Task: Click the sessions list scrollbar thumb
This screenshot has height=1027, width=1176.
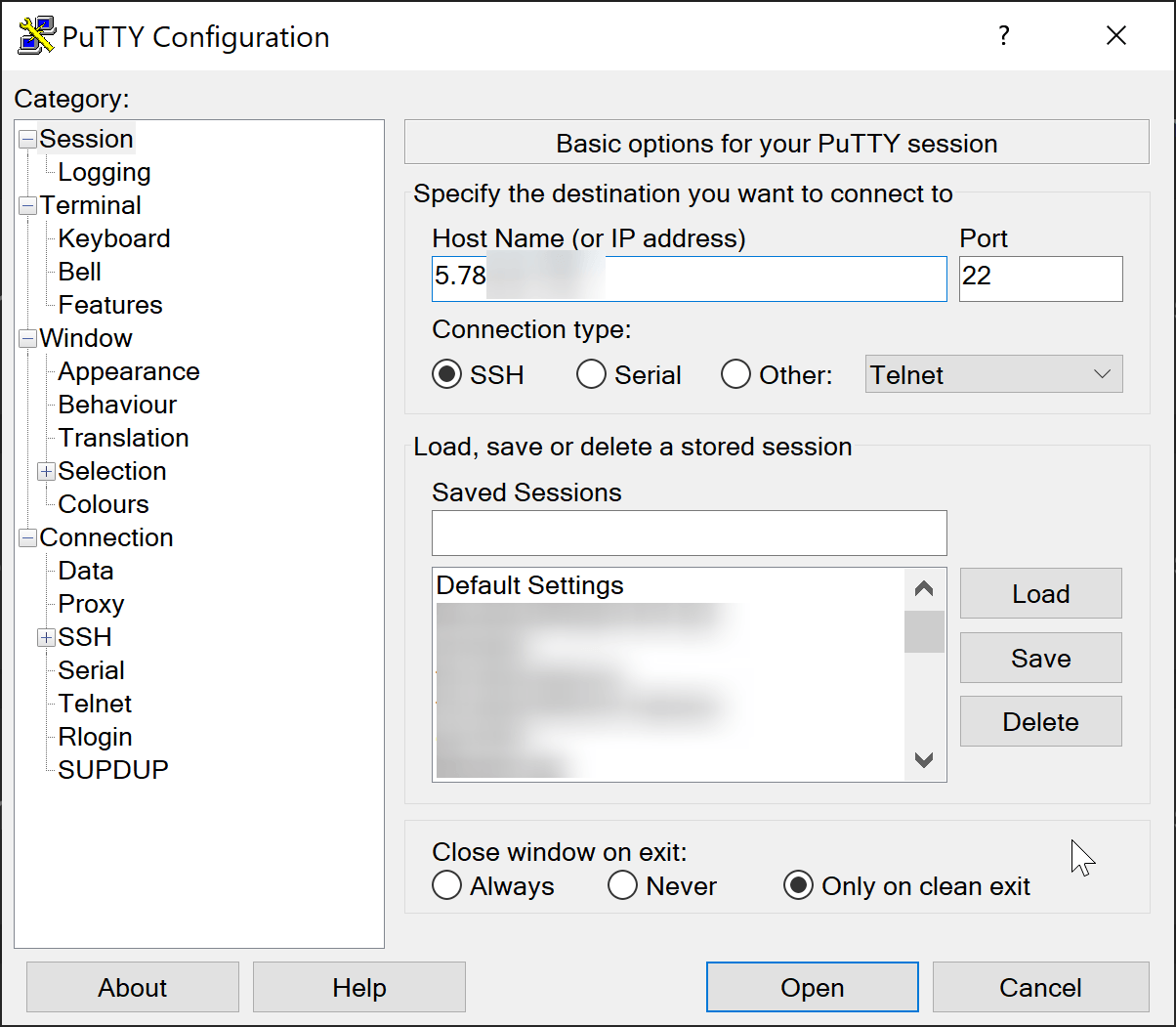Action: [924, 631]
